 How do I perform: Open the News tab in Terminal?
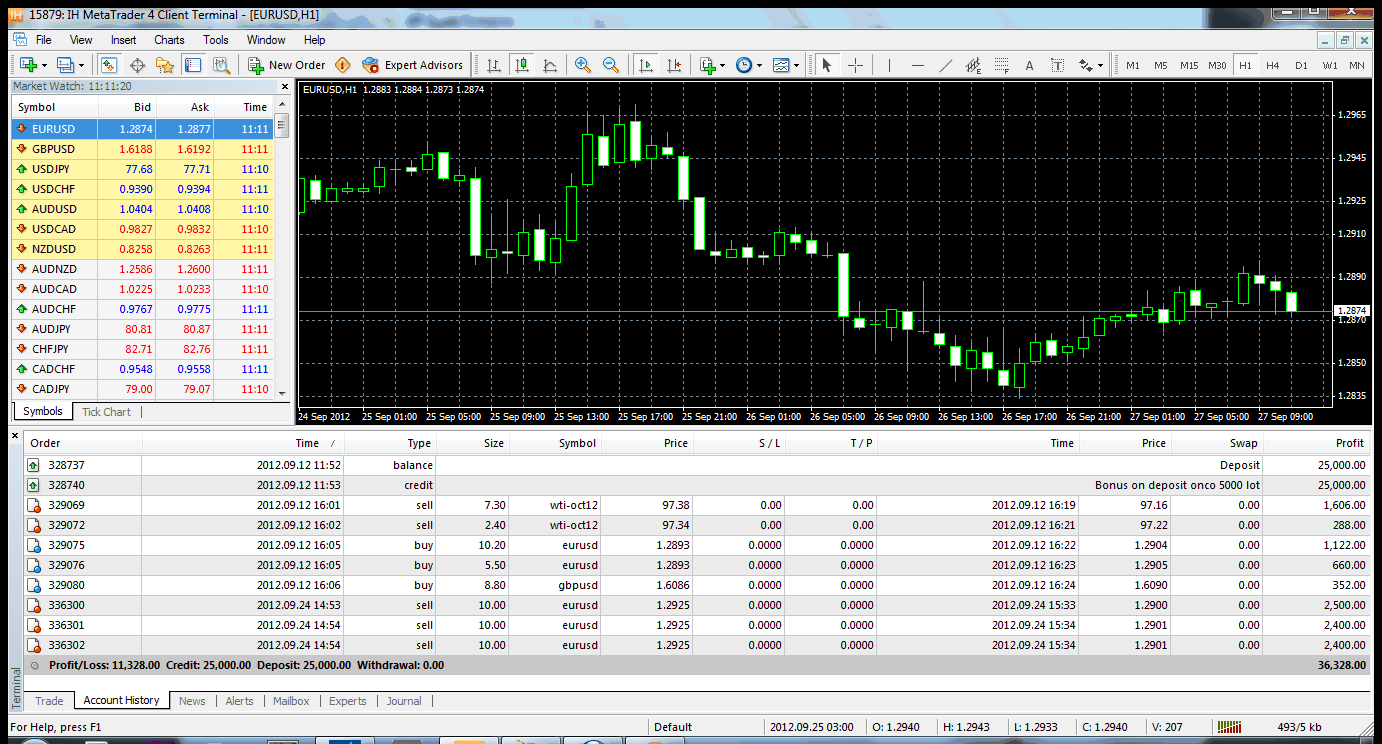tap(192, 701)
